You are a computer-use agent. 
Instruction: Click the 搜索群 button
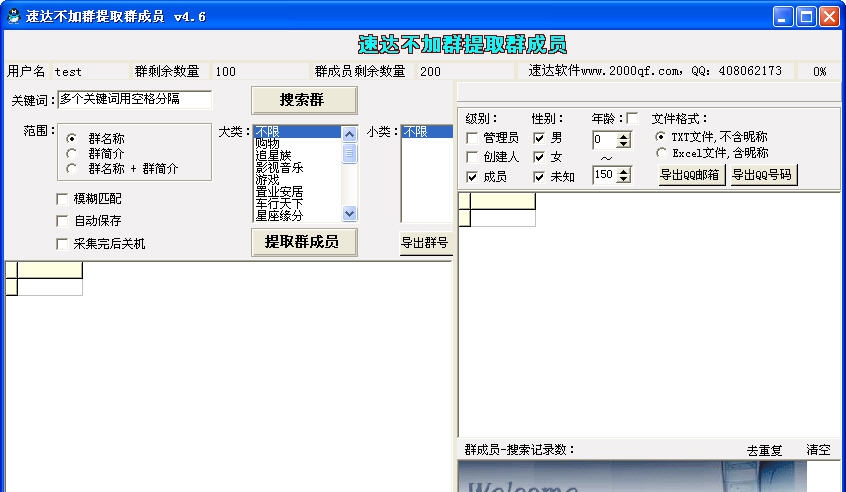point(304,100)
